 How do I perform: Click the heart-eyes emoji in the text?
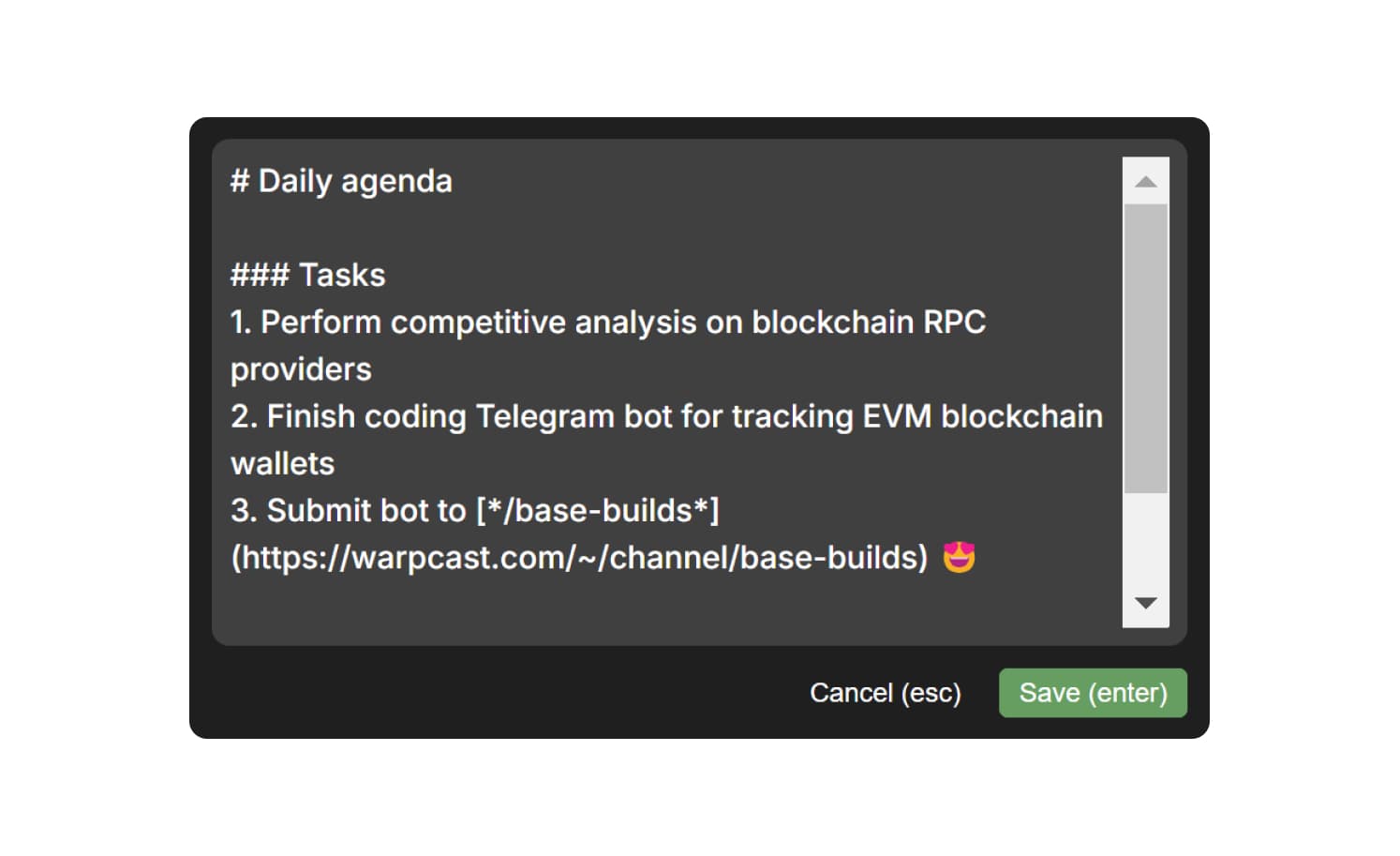click(958, 557)
